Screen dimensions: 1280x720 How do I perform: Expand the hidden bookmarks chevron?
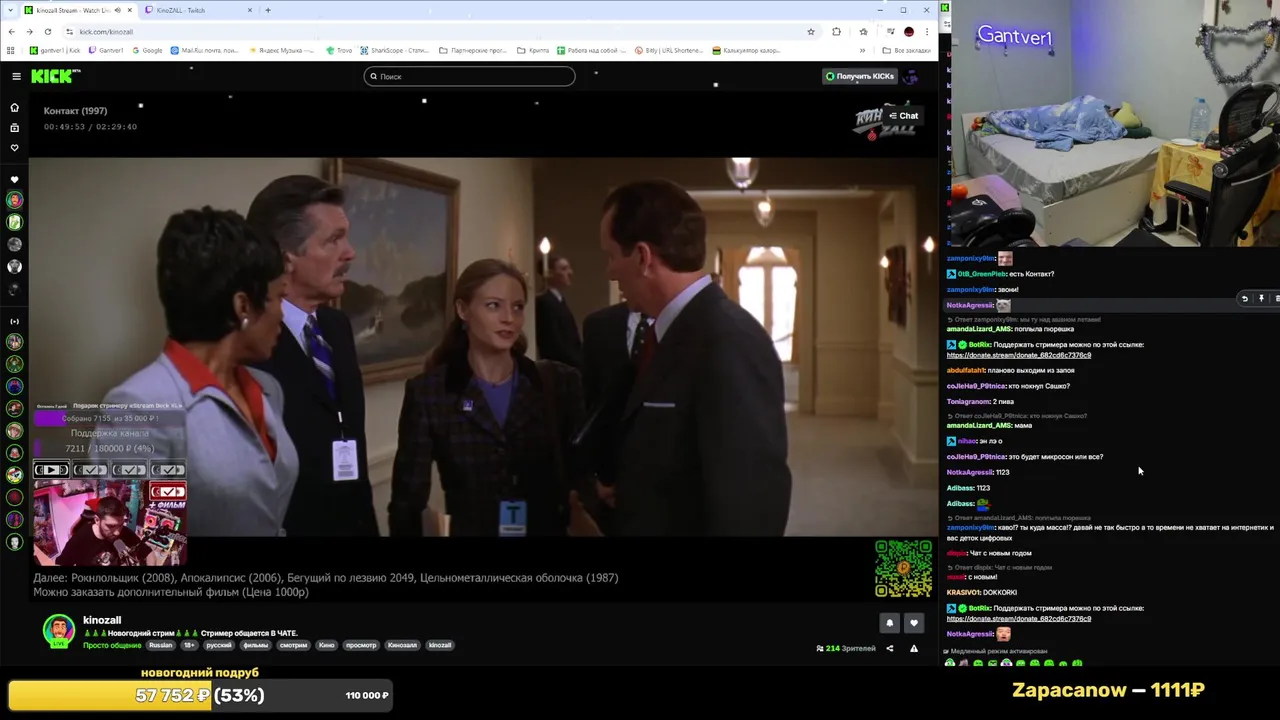pyautogui.click(x=863, y=50)
